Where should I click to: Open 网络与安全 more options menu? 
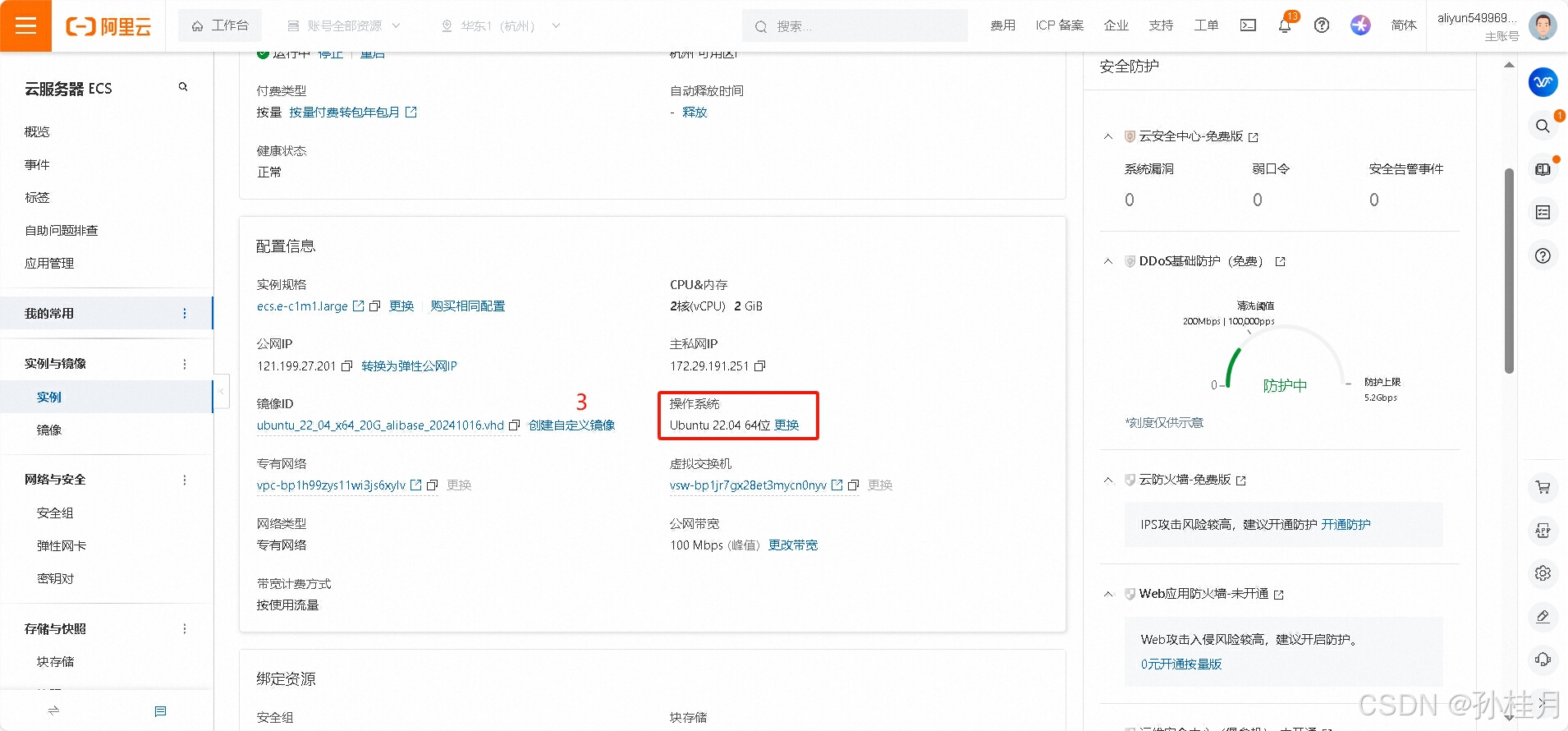click(184, 480)
